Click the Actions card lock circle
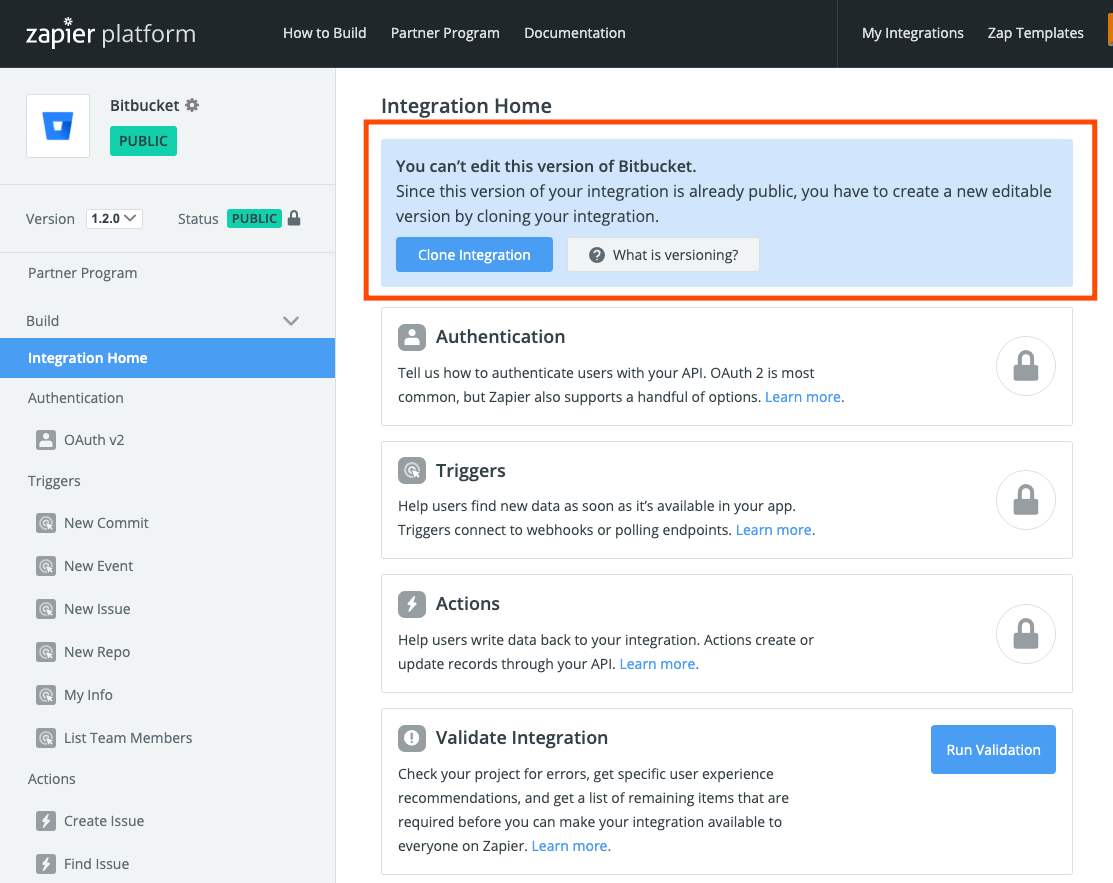 1026,634
